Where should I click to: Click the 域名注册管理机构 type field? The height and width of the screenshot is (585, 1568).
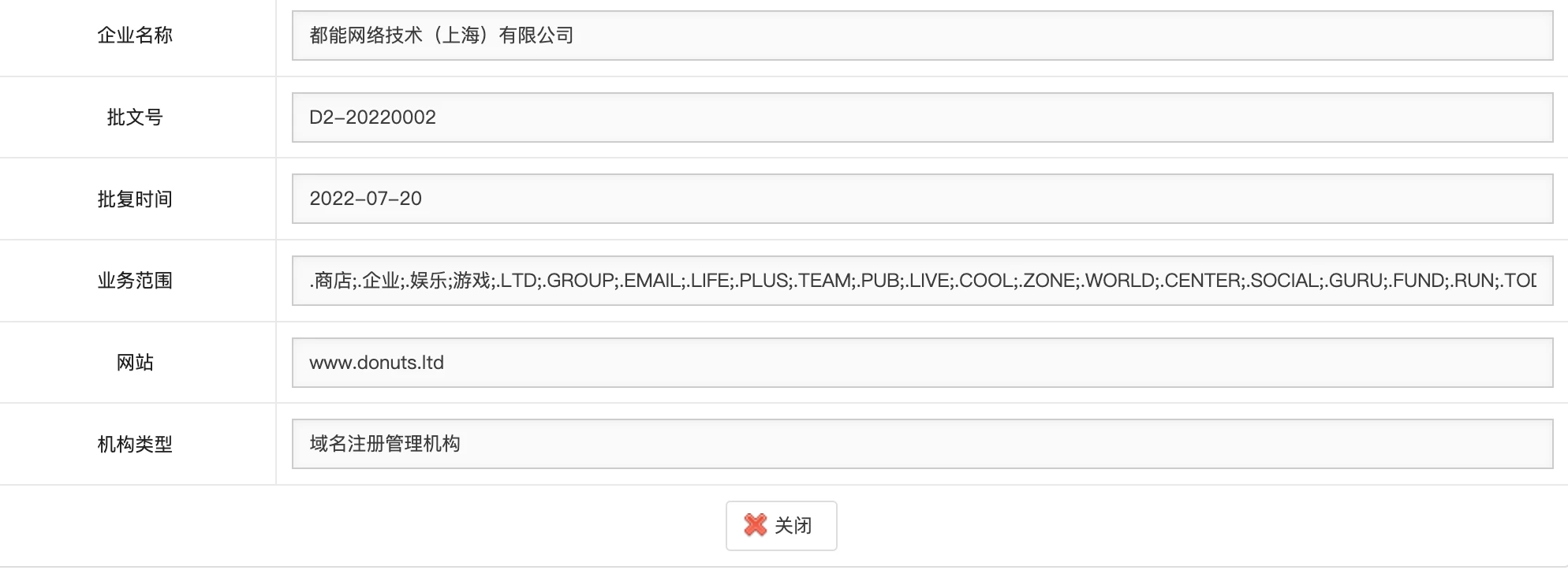(x=921, y=444)
